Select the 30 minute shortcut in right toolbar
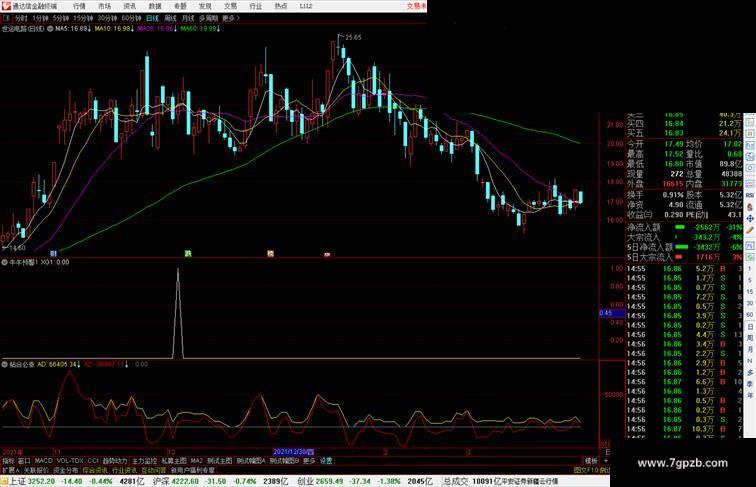This screenshot has height=487, width=756. (x=750, y=303)
